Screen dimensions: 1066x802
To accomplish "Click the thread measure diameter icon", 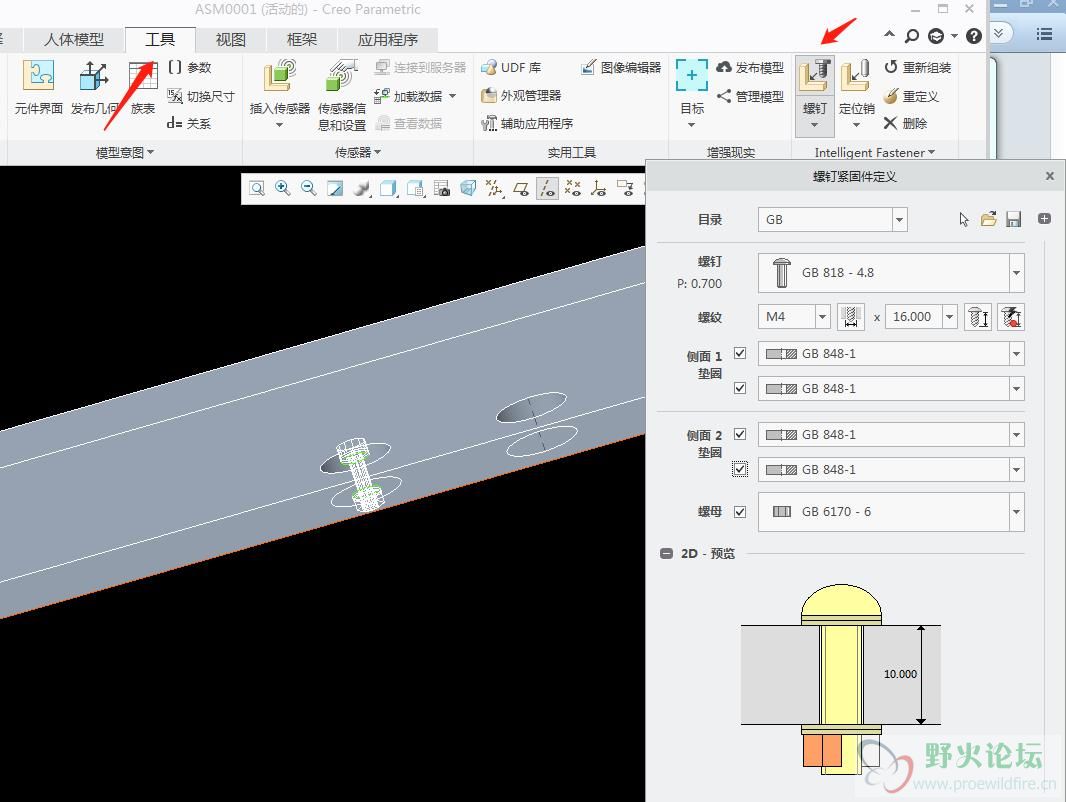I will tap(850, 317).
